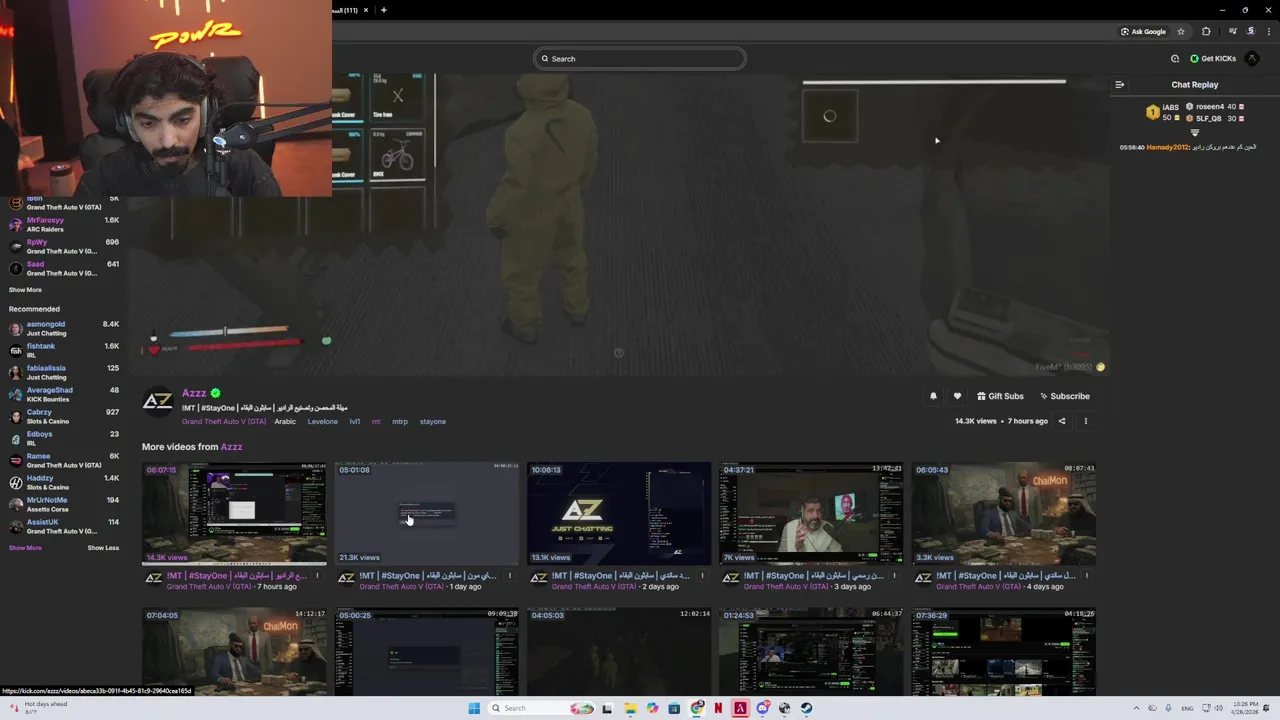Image resolution: width=1280 pixels, height=720 pixels.
Task: Open the browser extensions puzzle icon
Action: 1206,31
